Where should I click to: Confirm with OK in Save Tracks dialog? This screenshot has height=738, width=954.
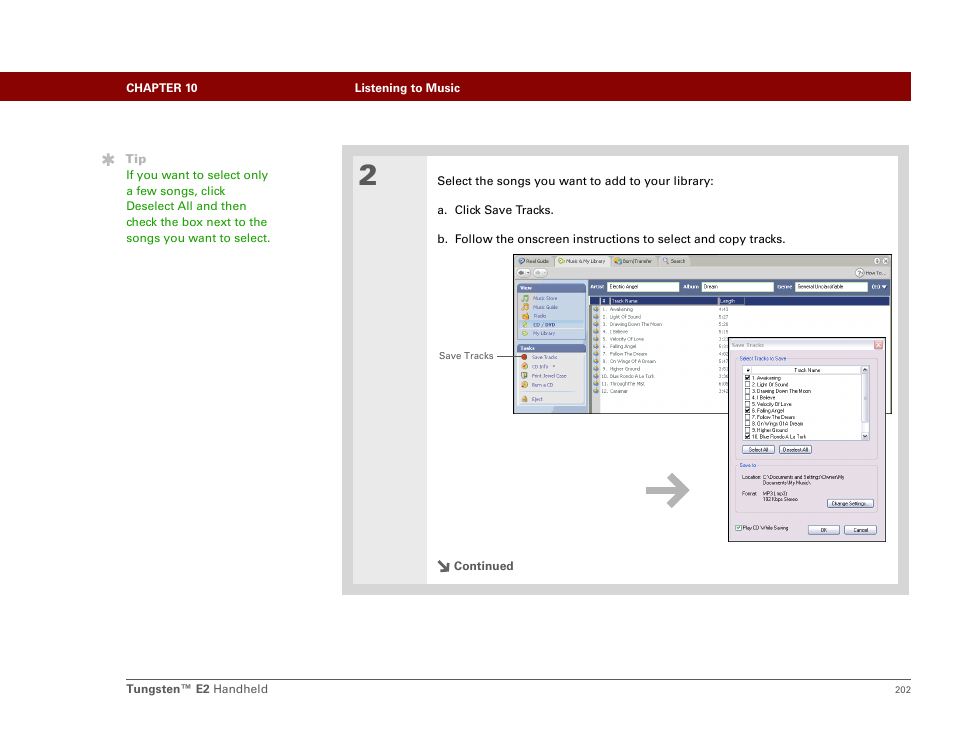pyautogui.click(x=824, y=530)
